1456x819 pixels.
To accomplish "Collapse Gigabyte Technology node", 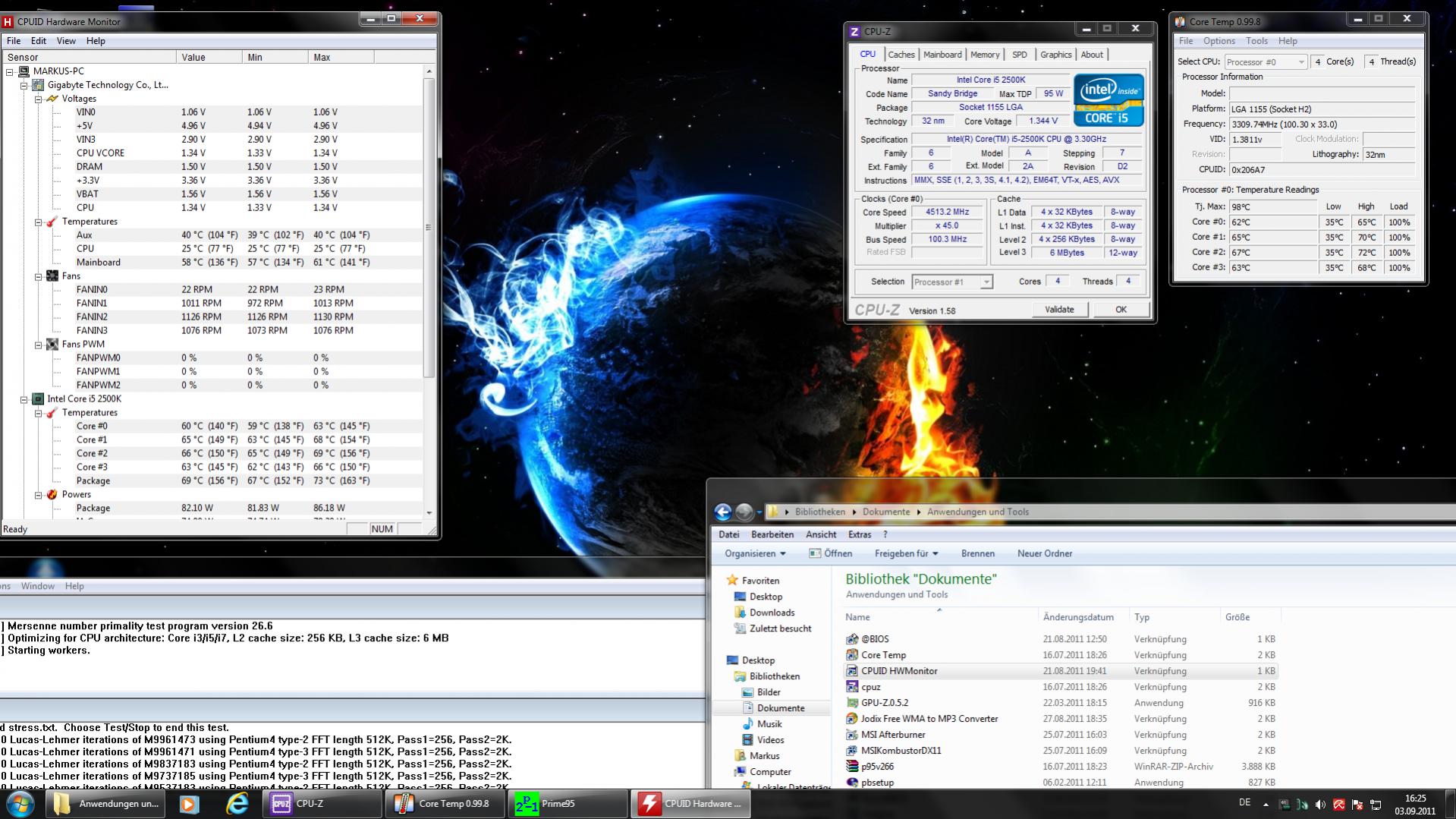I will pos(24,85).
